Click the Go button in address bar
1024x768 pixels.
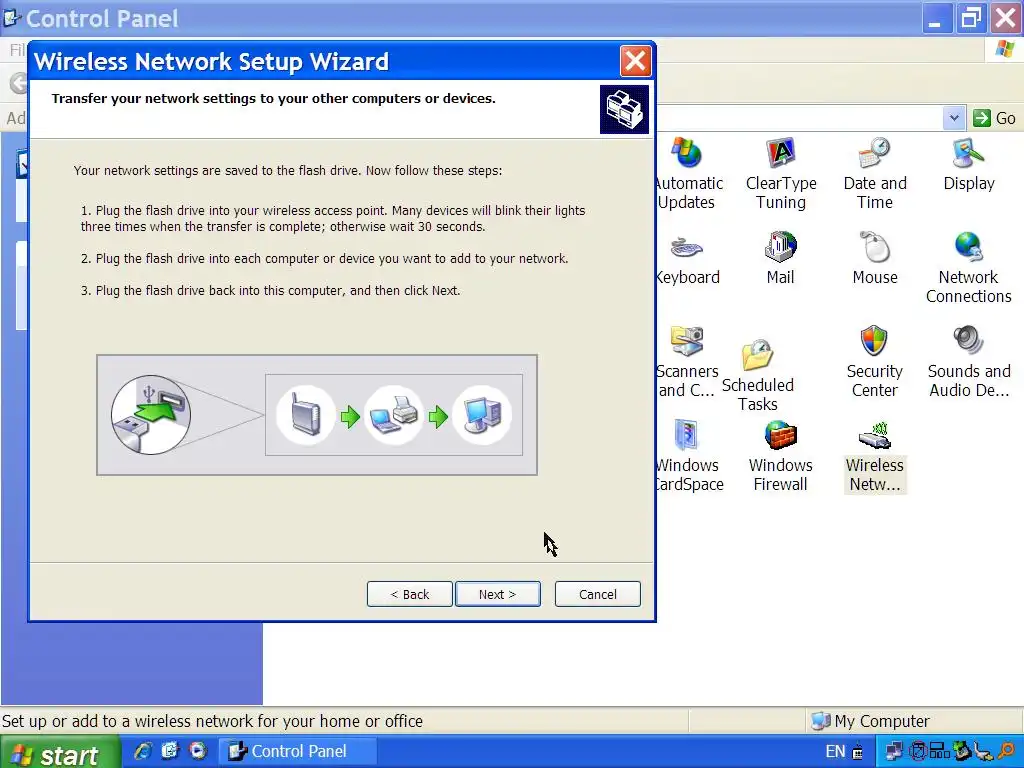coord(995,118)
